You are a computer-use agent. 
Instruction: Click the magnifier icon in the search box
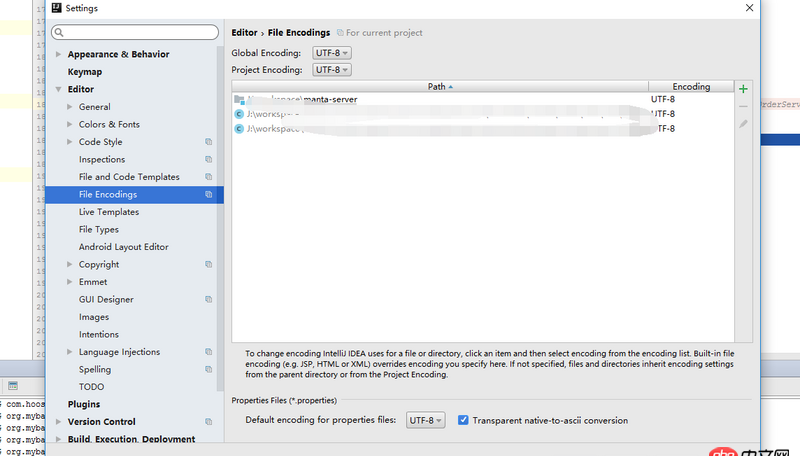tap(59, 33)
